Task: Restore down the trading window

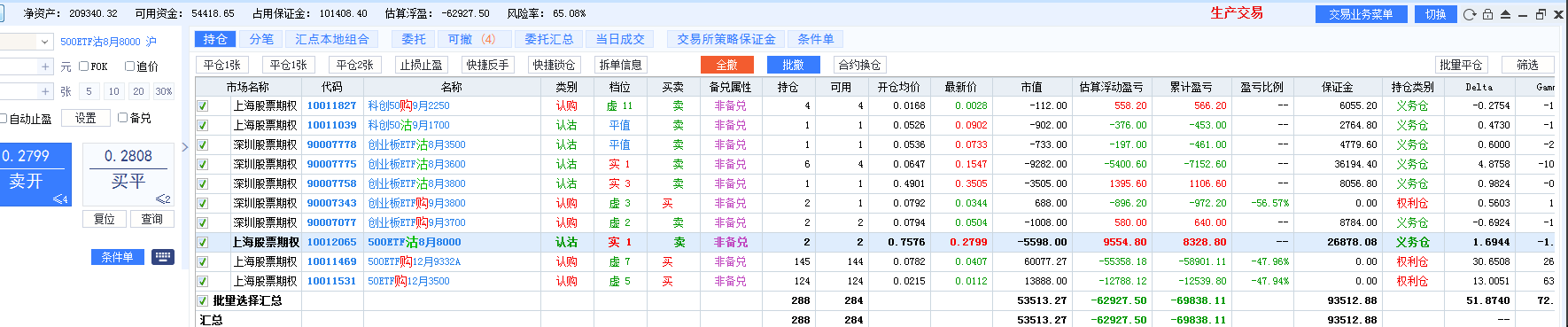Action: (1541, 14)
